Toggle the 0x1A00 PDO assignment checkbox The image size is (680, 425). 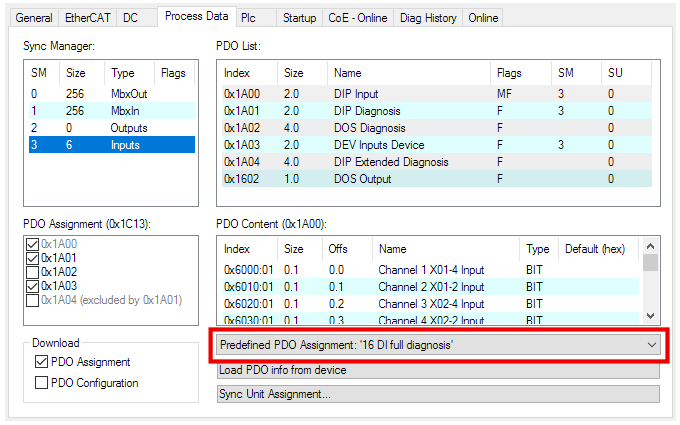[33, 244]
